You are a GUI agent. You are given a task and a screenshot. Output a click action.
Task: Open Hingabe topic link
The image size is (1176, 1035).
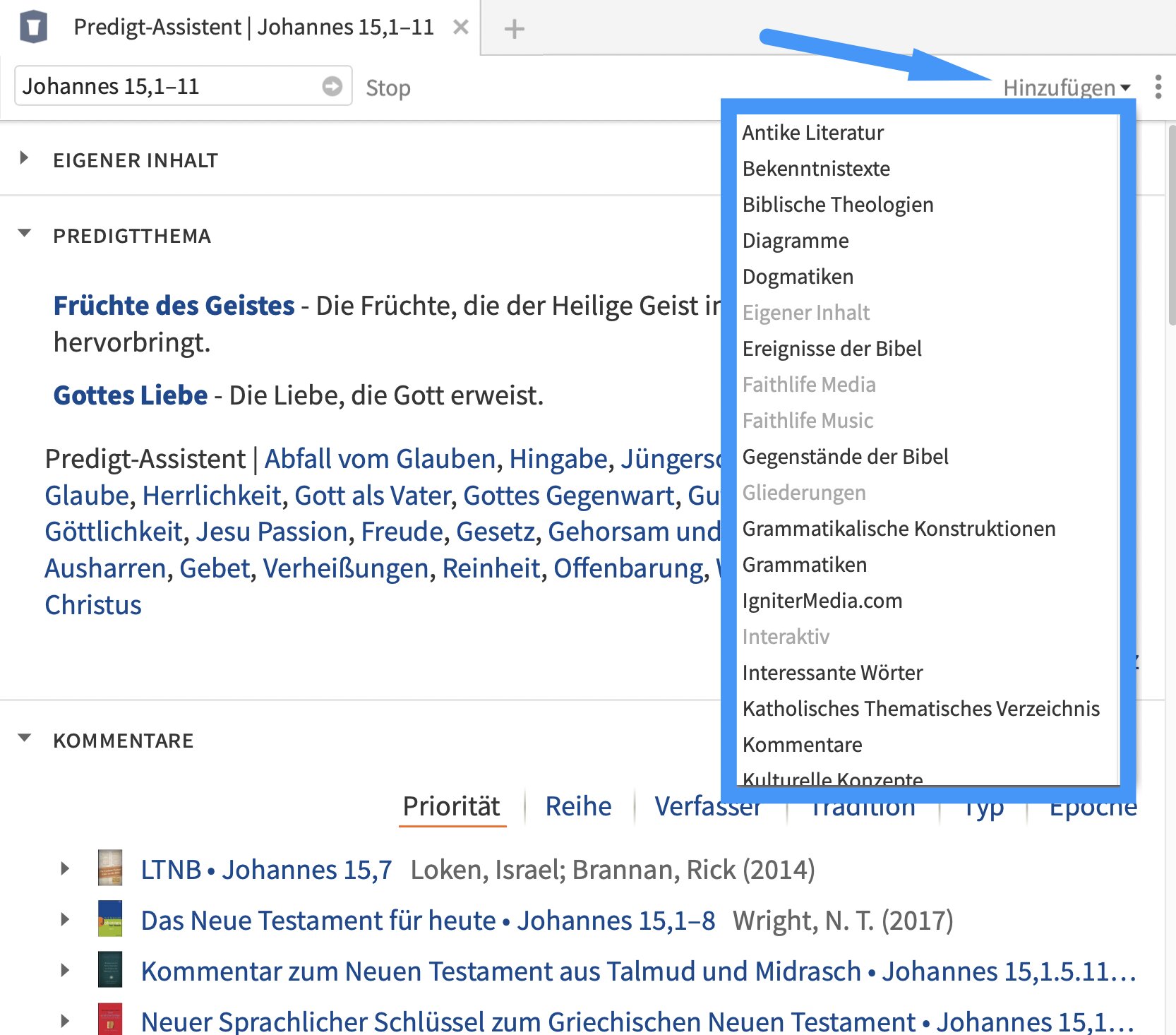(558, 459)
